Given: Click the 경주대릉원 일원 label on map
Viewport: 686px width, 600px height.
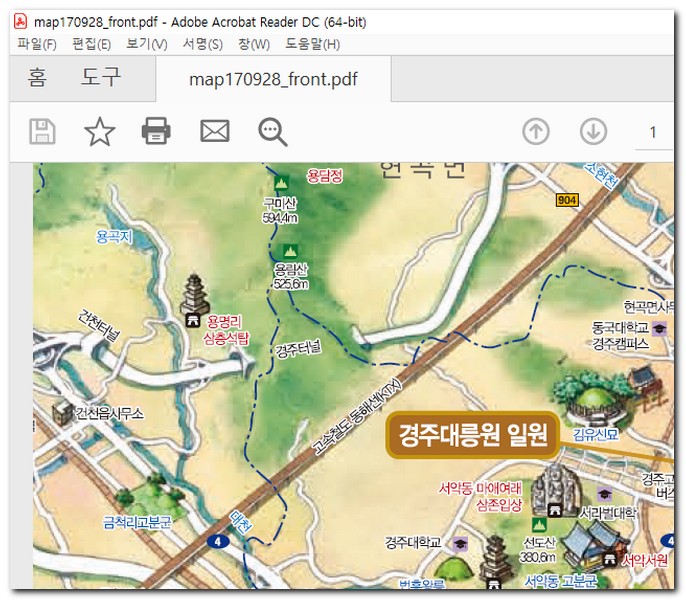Looking at the screenshot, I should [473, 436].
